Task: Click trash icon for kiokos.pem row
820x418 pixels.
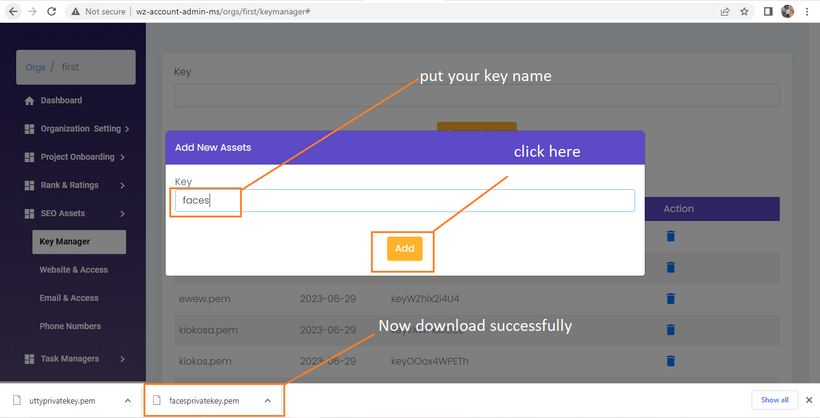Action: point(671,361)
